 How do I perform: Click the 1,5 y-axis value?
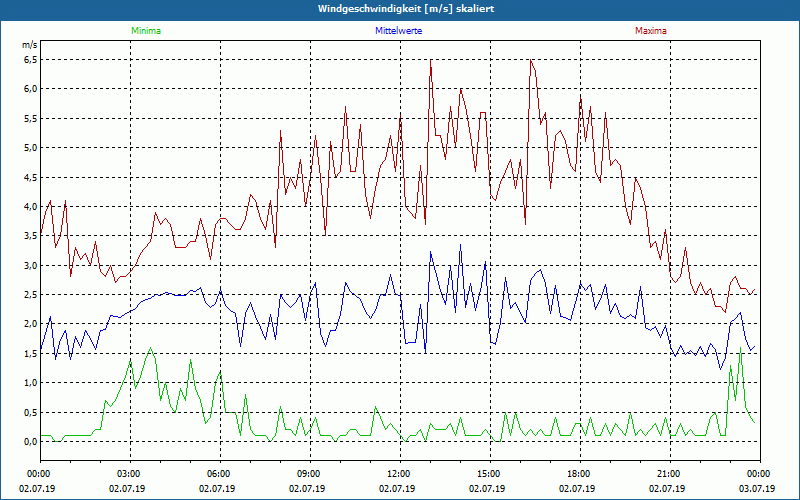tap(31, 354)
